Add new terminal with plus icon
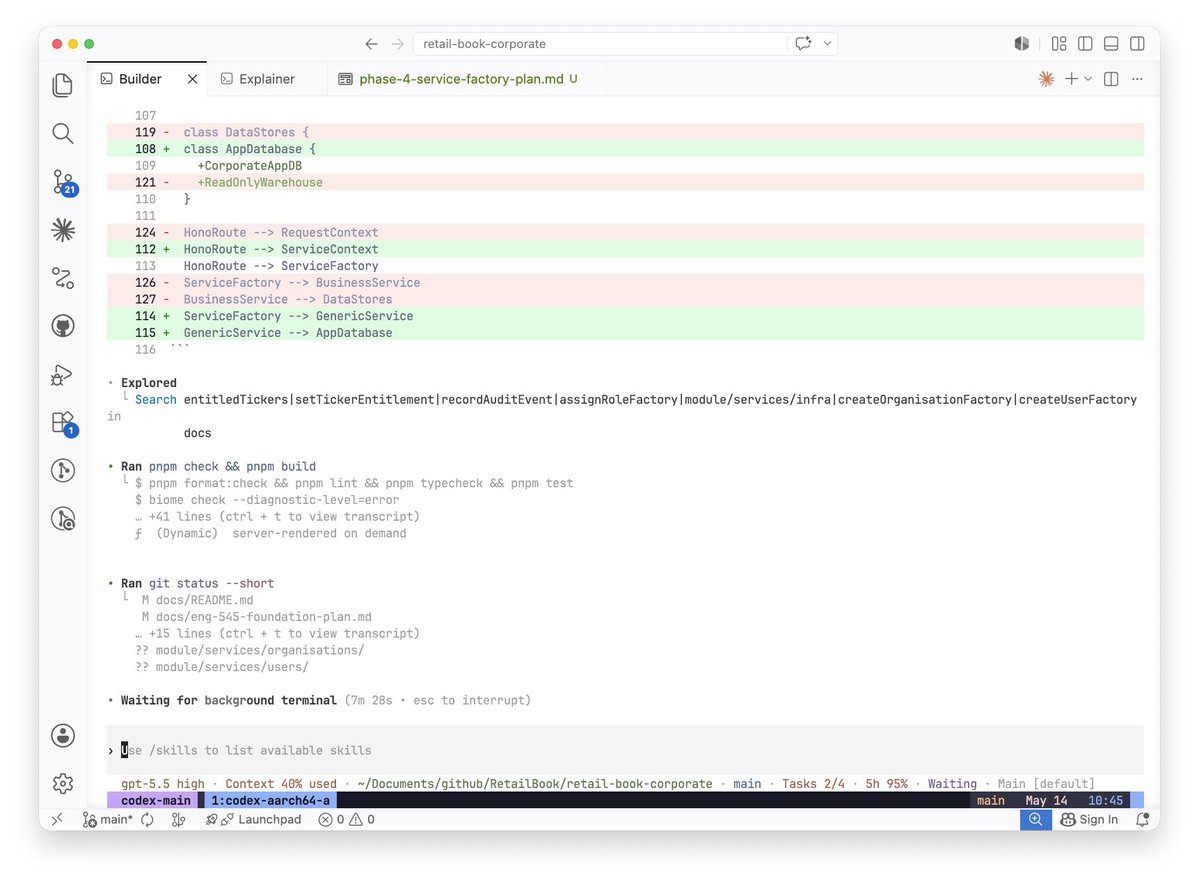 point(1071,79)
